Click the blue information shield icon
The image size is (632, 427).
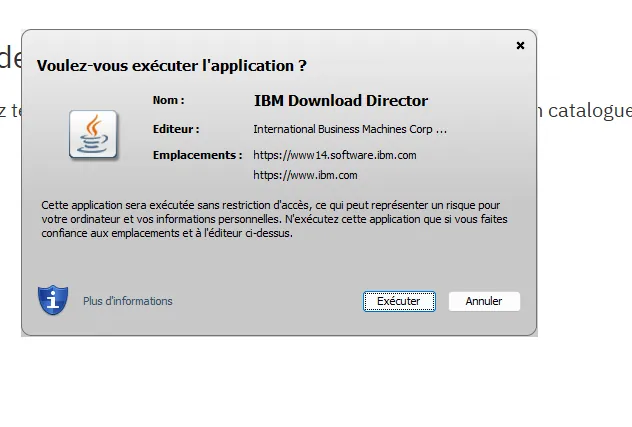click(53, 300)
